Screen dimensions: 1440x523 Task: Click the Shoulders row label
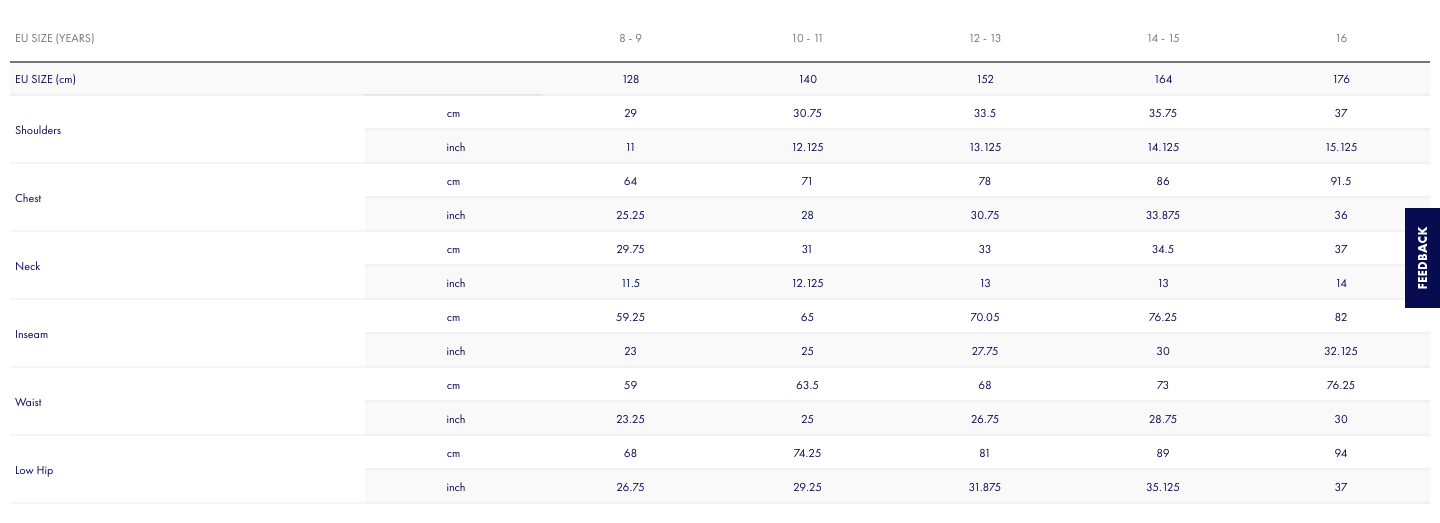[x=38, y=130]
